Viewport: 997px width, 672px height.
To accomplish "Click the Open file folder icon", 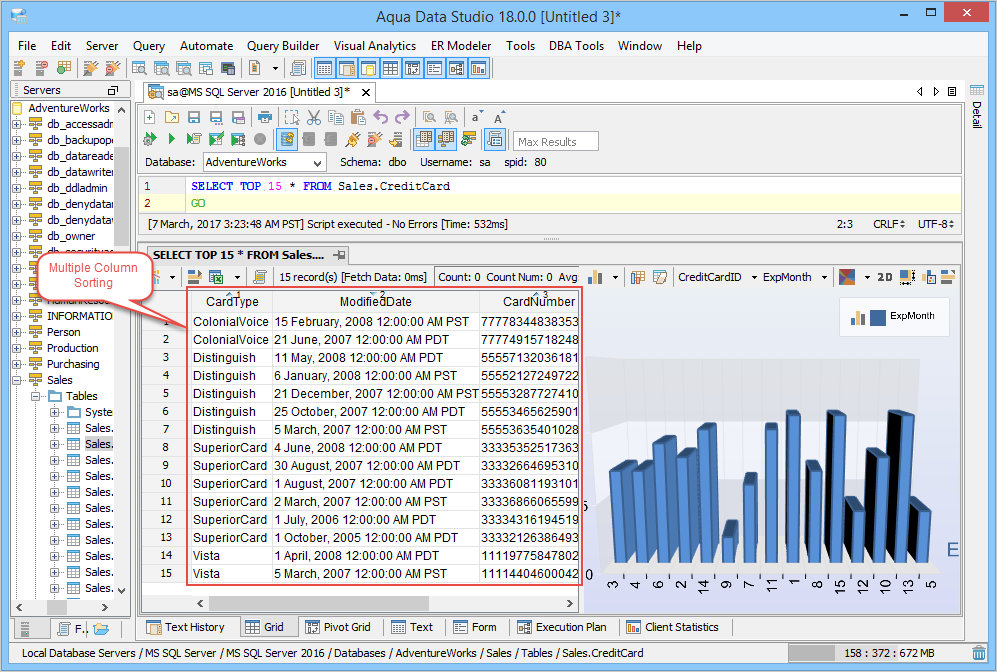I will 172,117.
